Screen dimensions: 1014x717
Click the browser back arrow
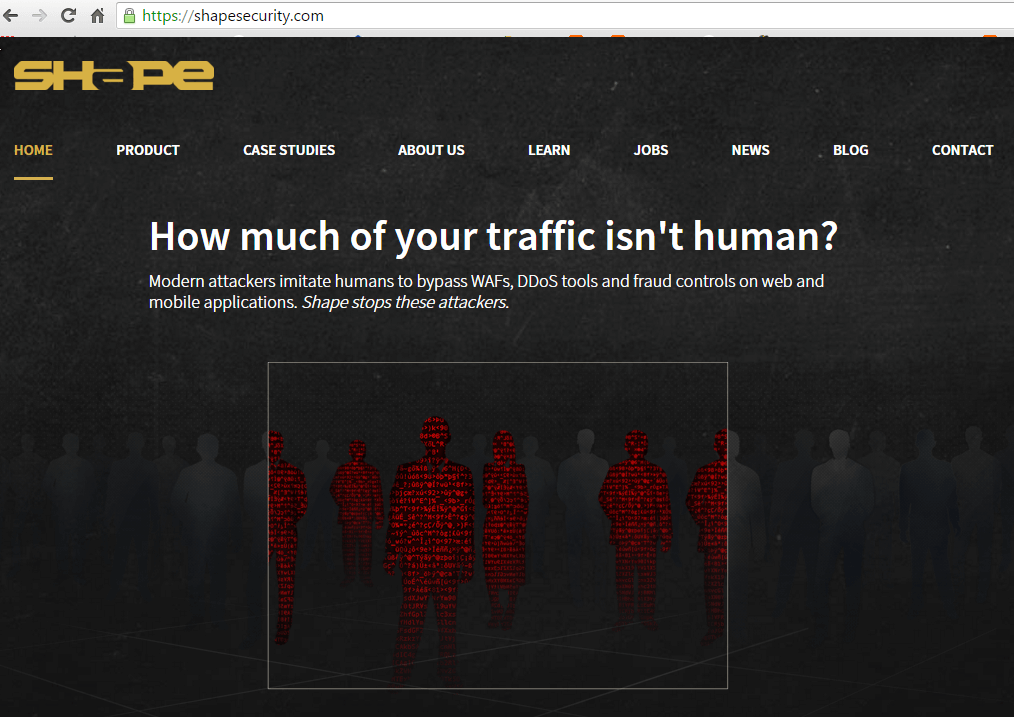(11, 16)
